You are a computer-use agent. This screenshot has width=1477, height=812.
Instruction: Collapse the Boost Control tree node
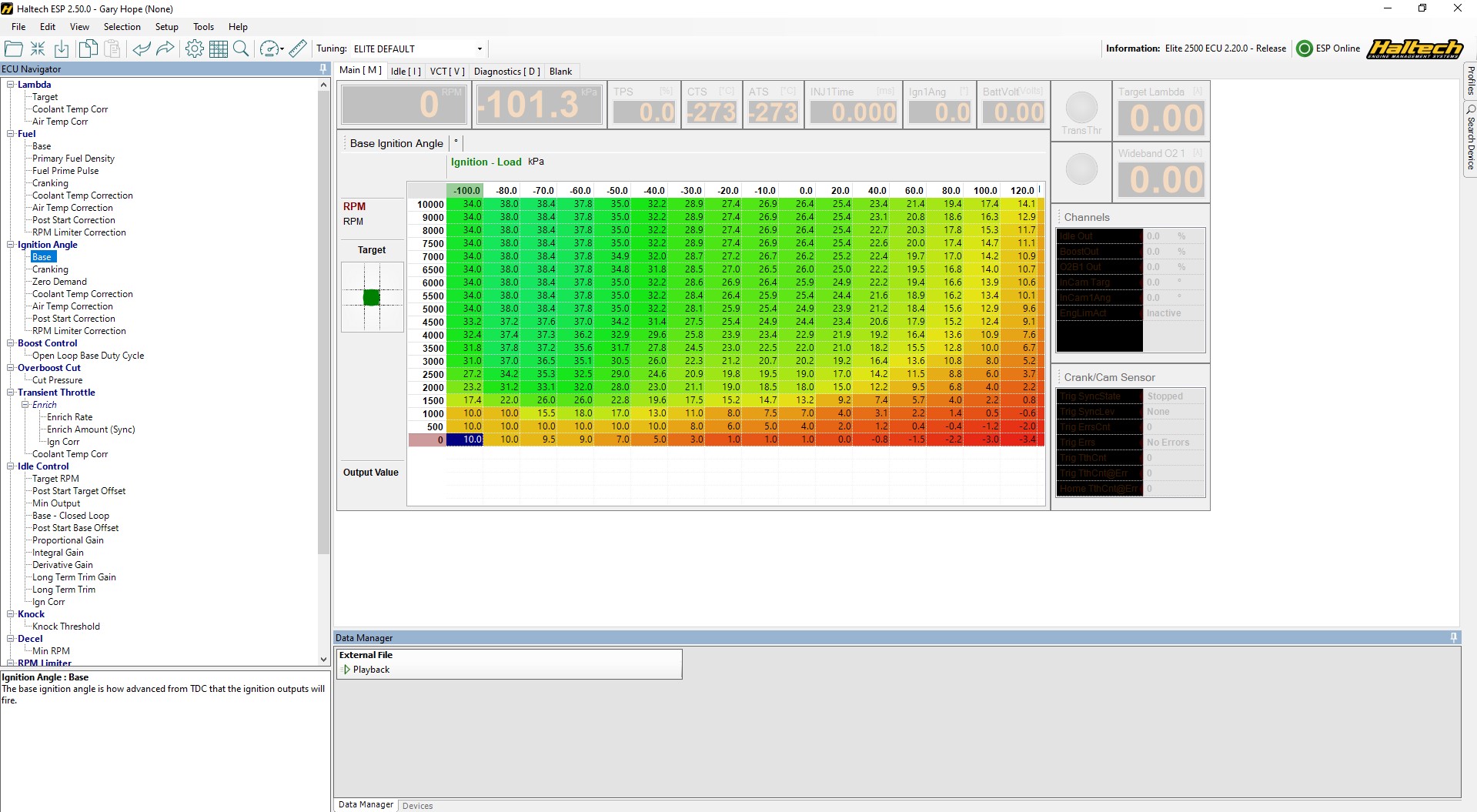tap(11, 343)
